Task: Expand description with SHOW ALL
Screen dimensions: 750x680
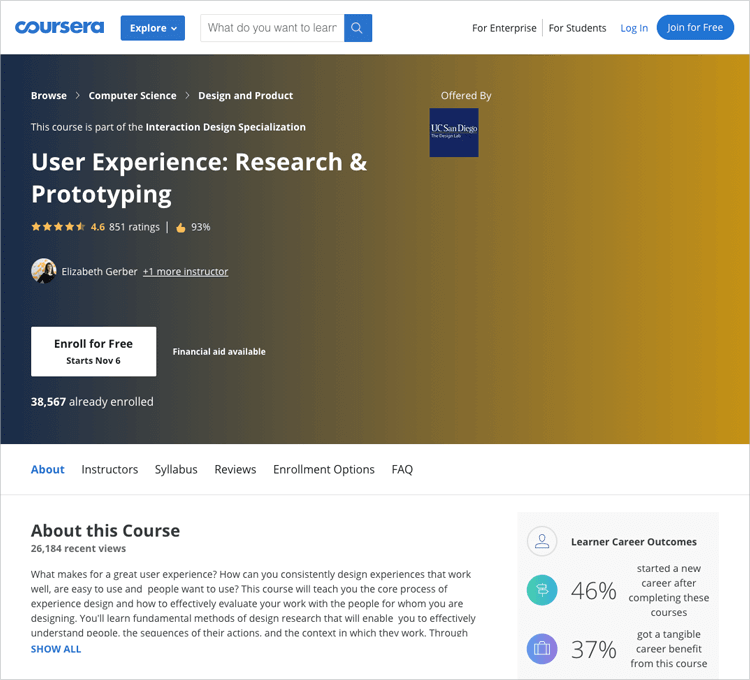Action: (x=56, y=649)
